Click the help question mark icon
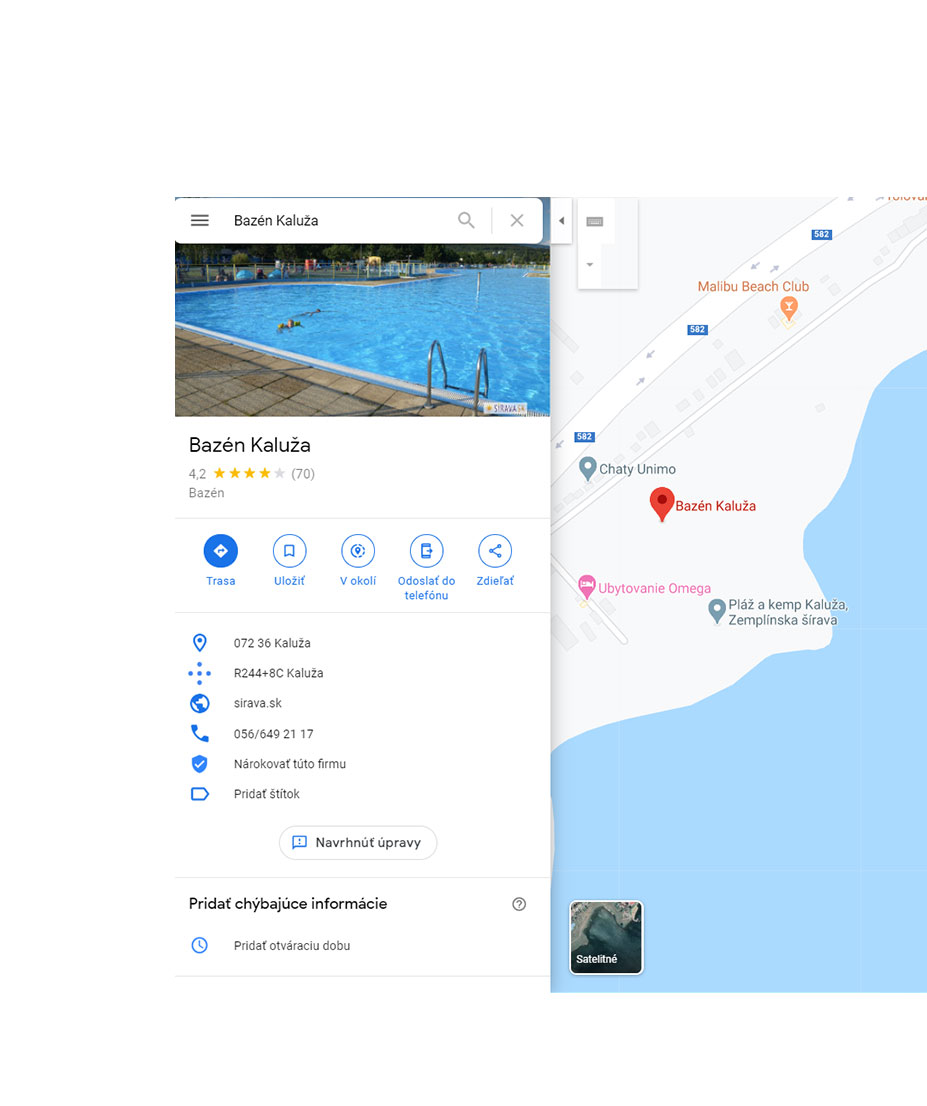Image resolution: width=927 pixels, height=1106 pixels. click(x=519, y=904)
